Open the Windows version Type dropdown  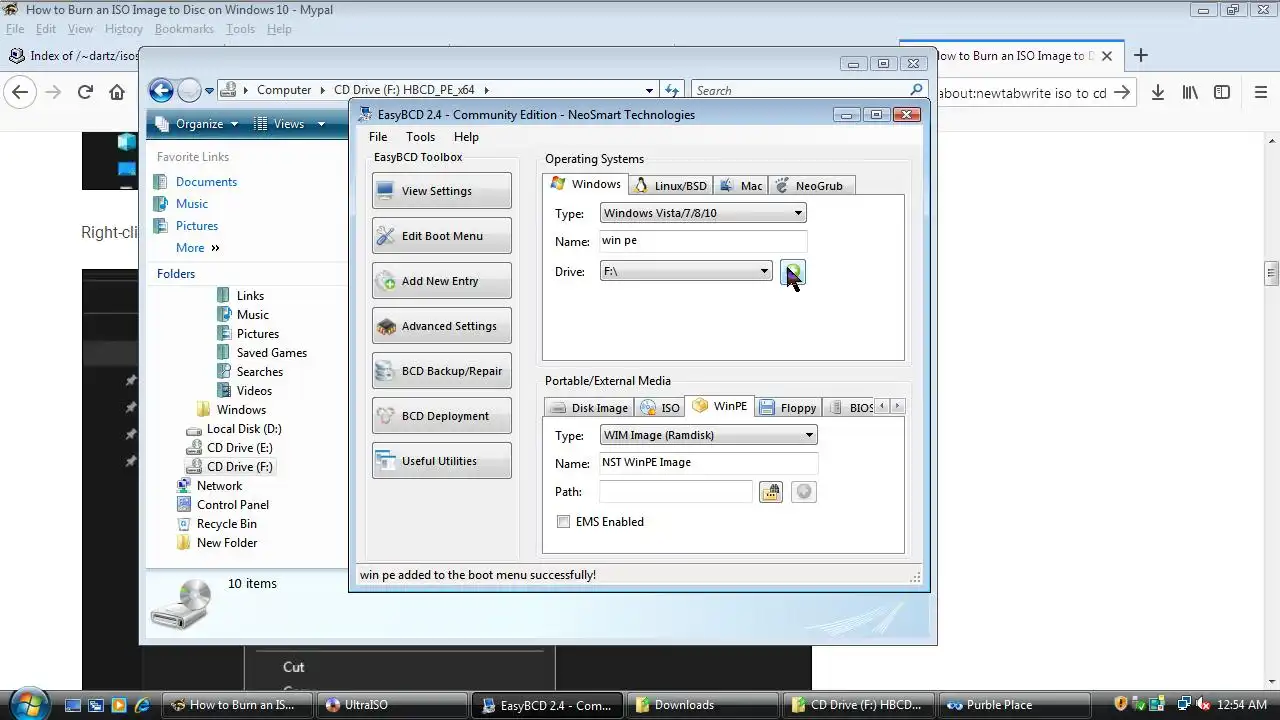coord(703,213)
